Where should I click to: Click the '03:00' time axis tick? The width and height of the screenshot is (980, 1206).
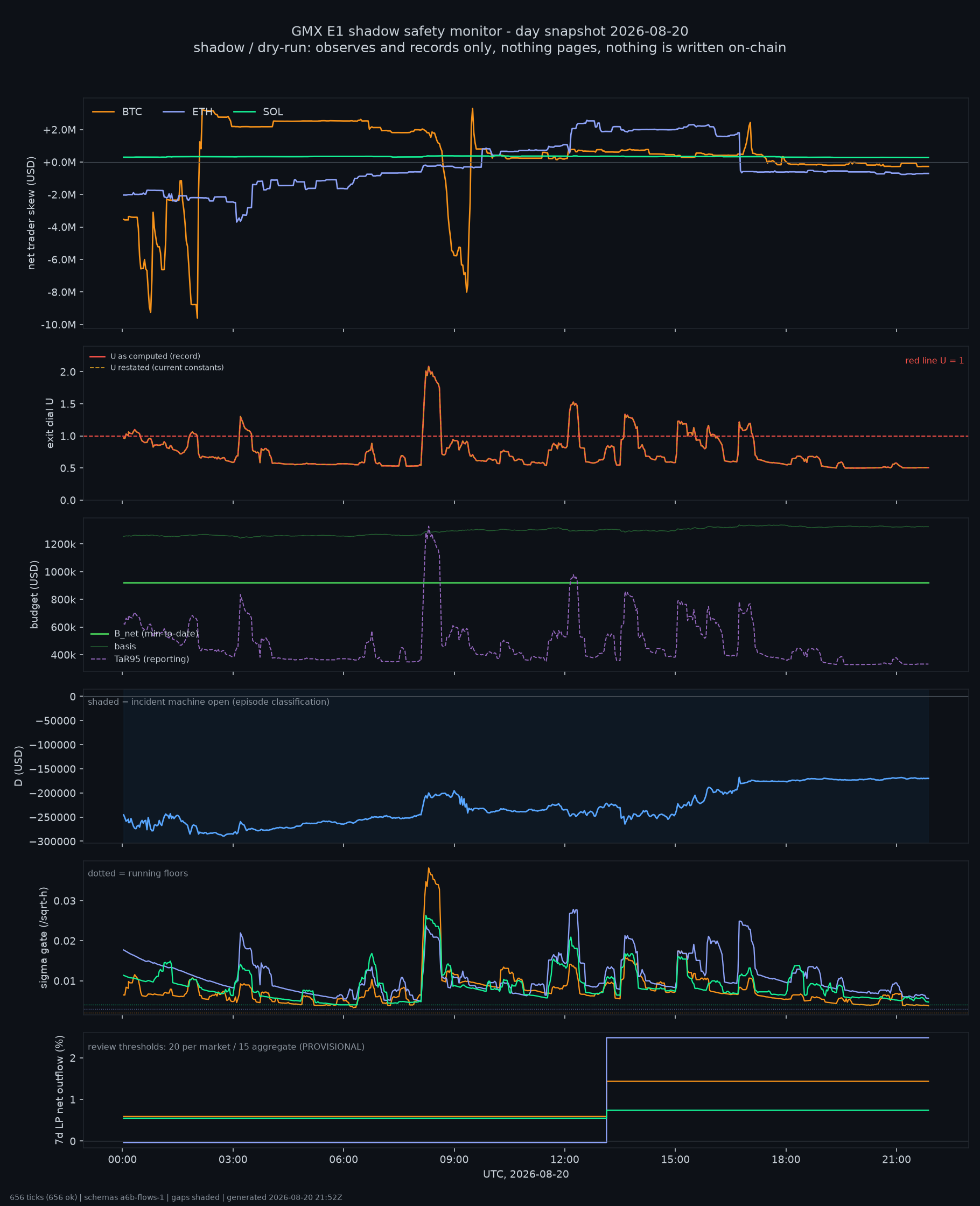click(x=233, y=1160)
